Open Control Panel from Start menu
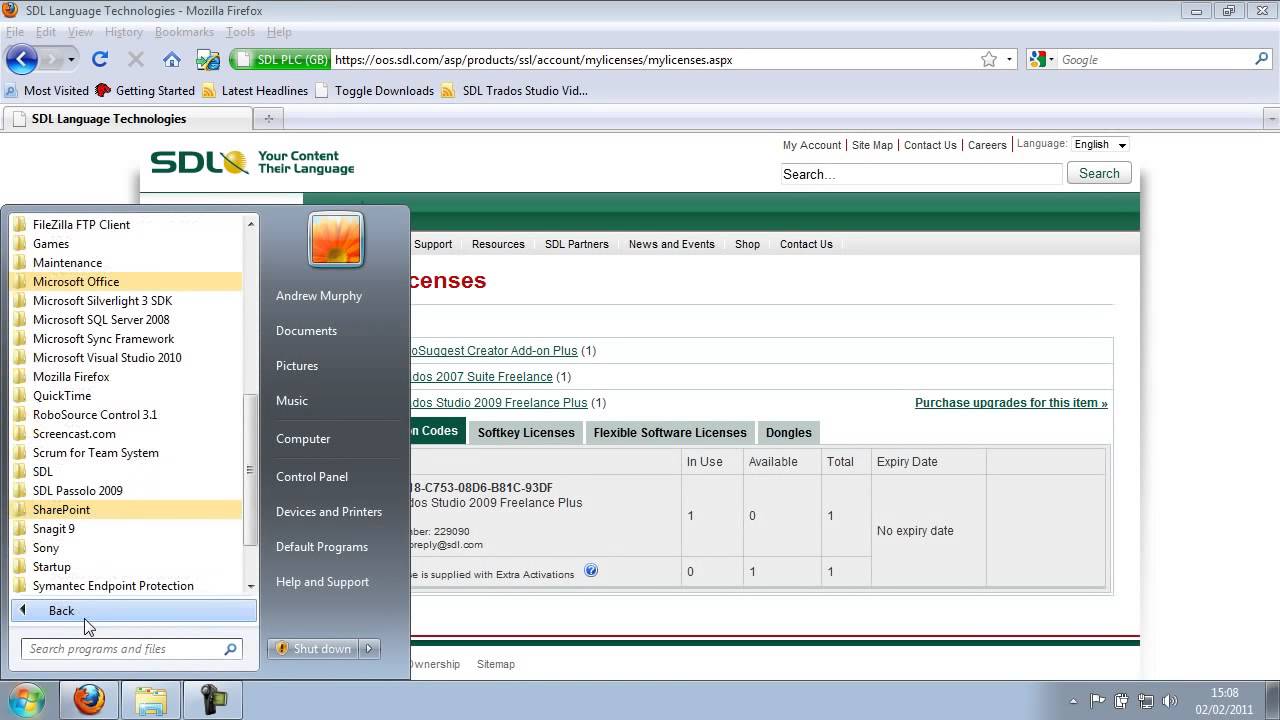1280x720 pixels. pyautogui.click(x=312, y=477)
